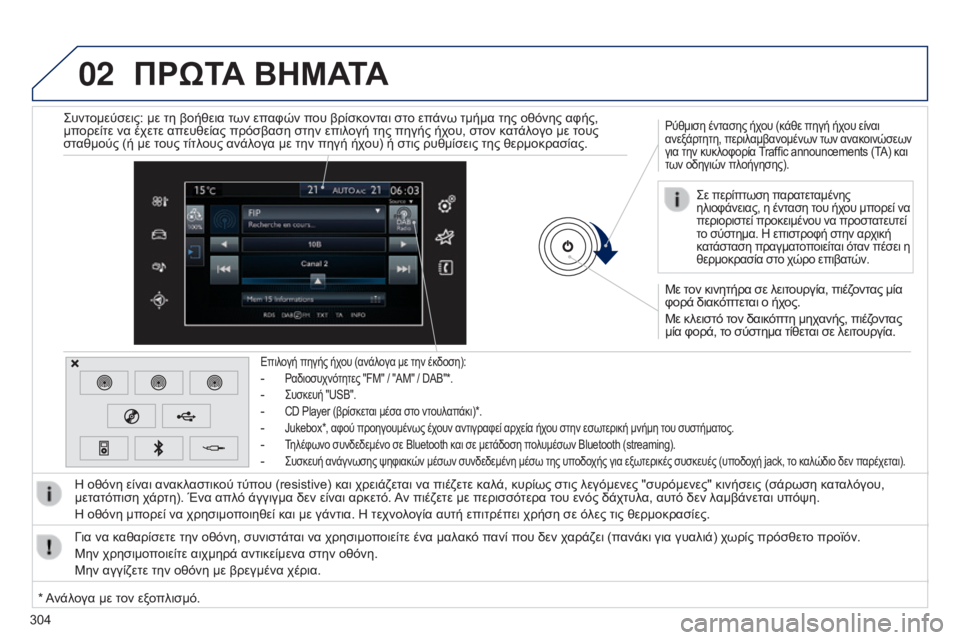Viewport: 960px width, 640px height.
Task: Click the power volume knob
Action: 568,246
